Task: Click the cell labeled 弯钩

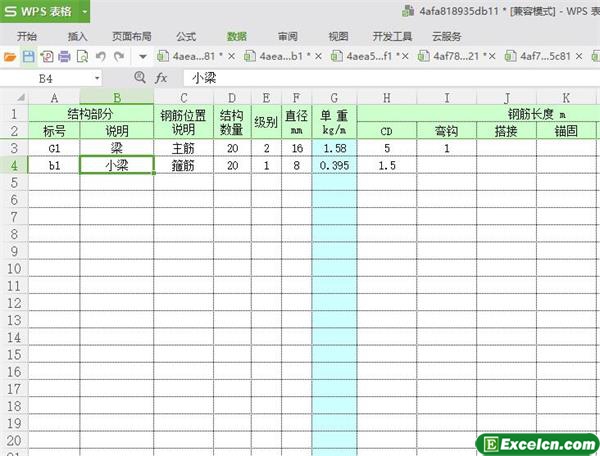Action: click(447, 131)
